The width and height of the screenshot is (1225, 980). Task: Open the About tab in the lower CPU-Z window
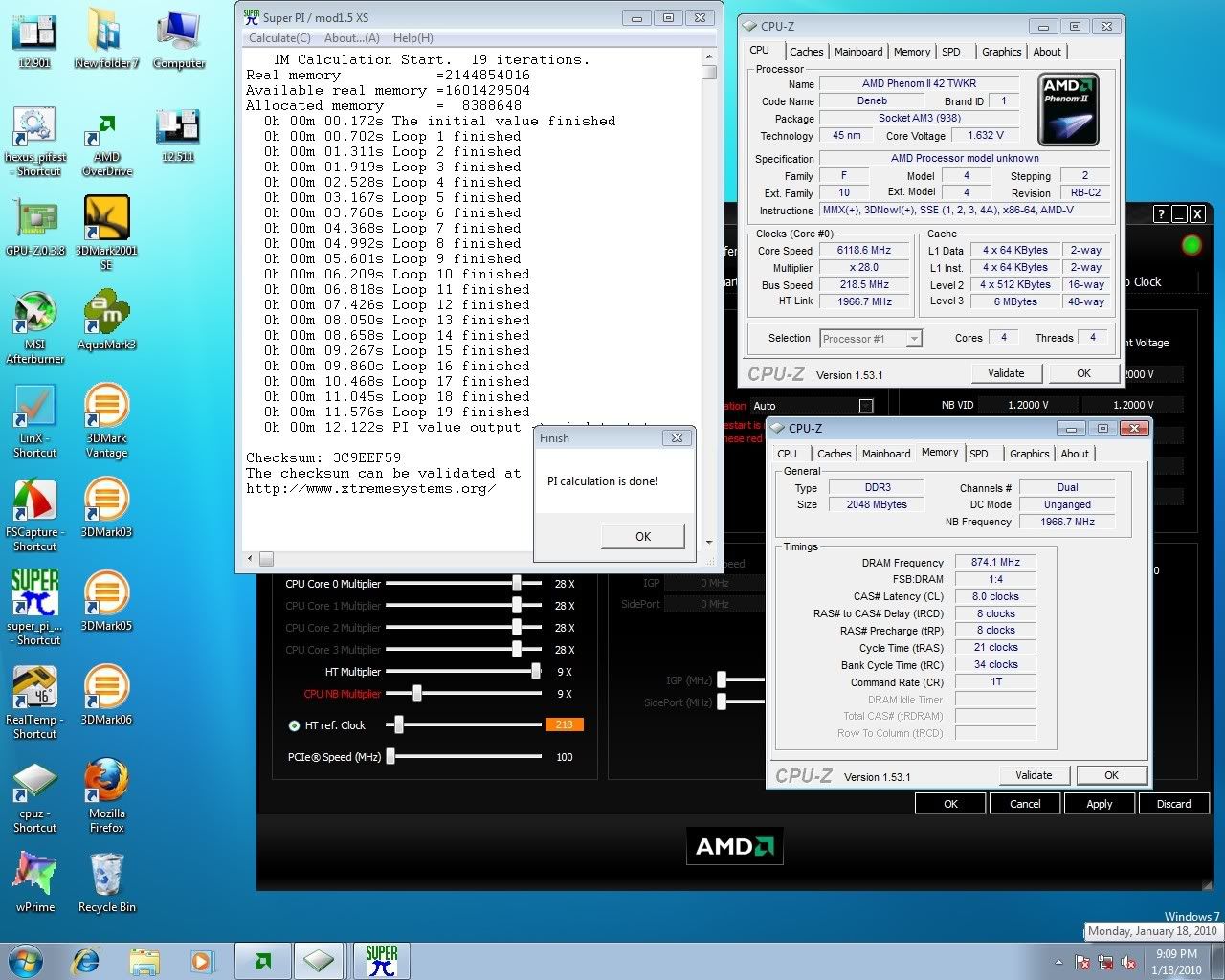tap(1075, 454)
